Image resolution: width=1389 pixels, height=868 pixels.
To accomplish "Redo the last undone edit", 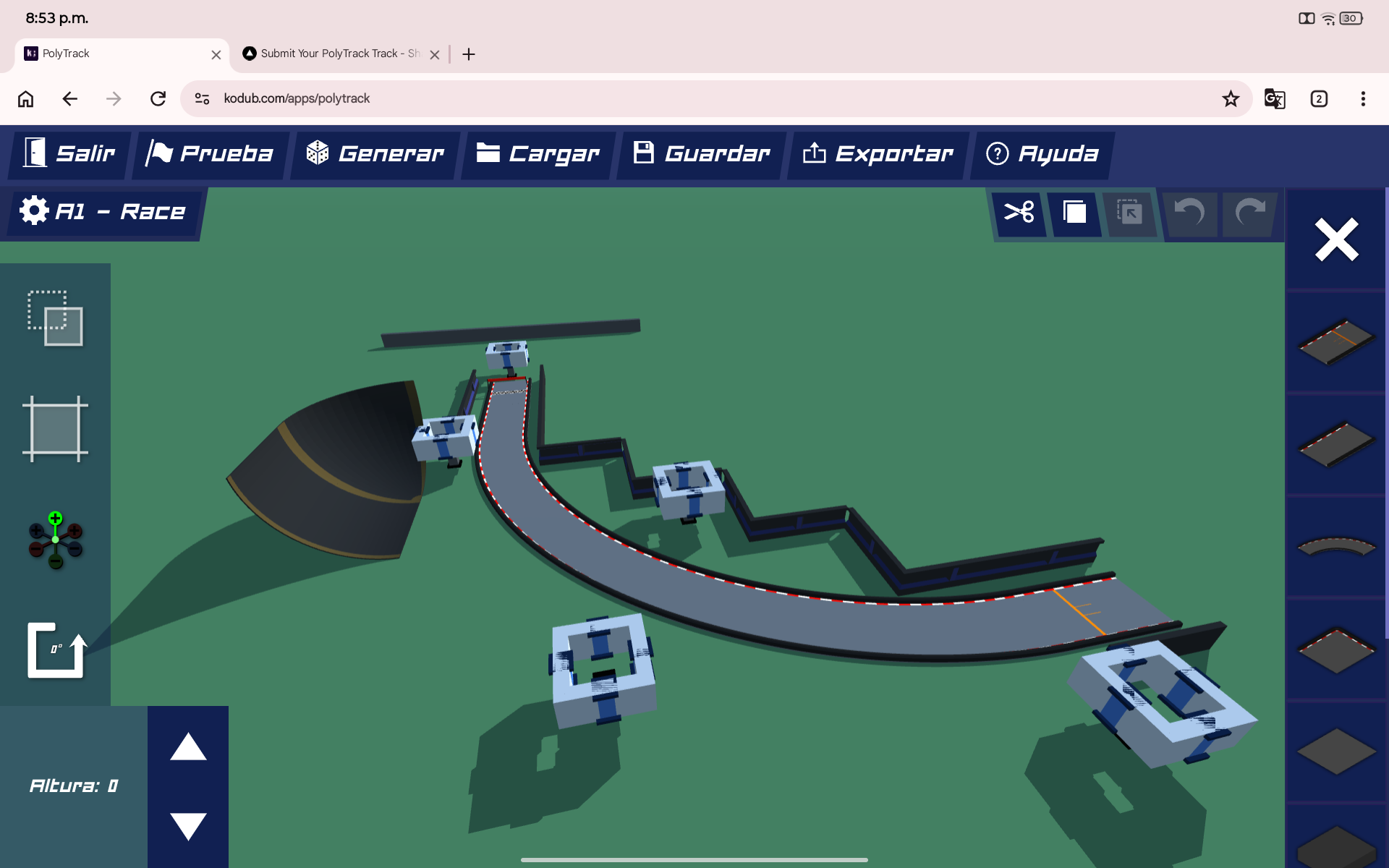I will (x=1249, y=213).
